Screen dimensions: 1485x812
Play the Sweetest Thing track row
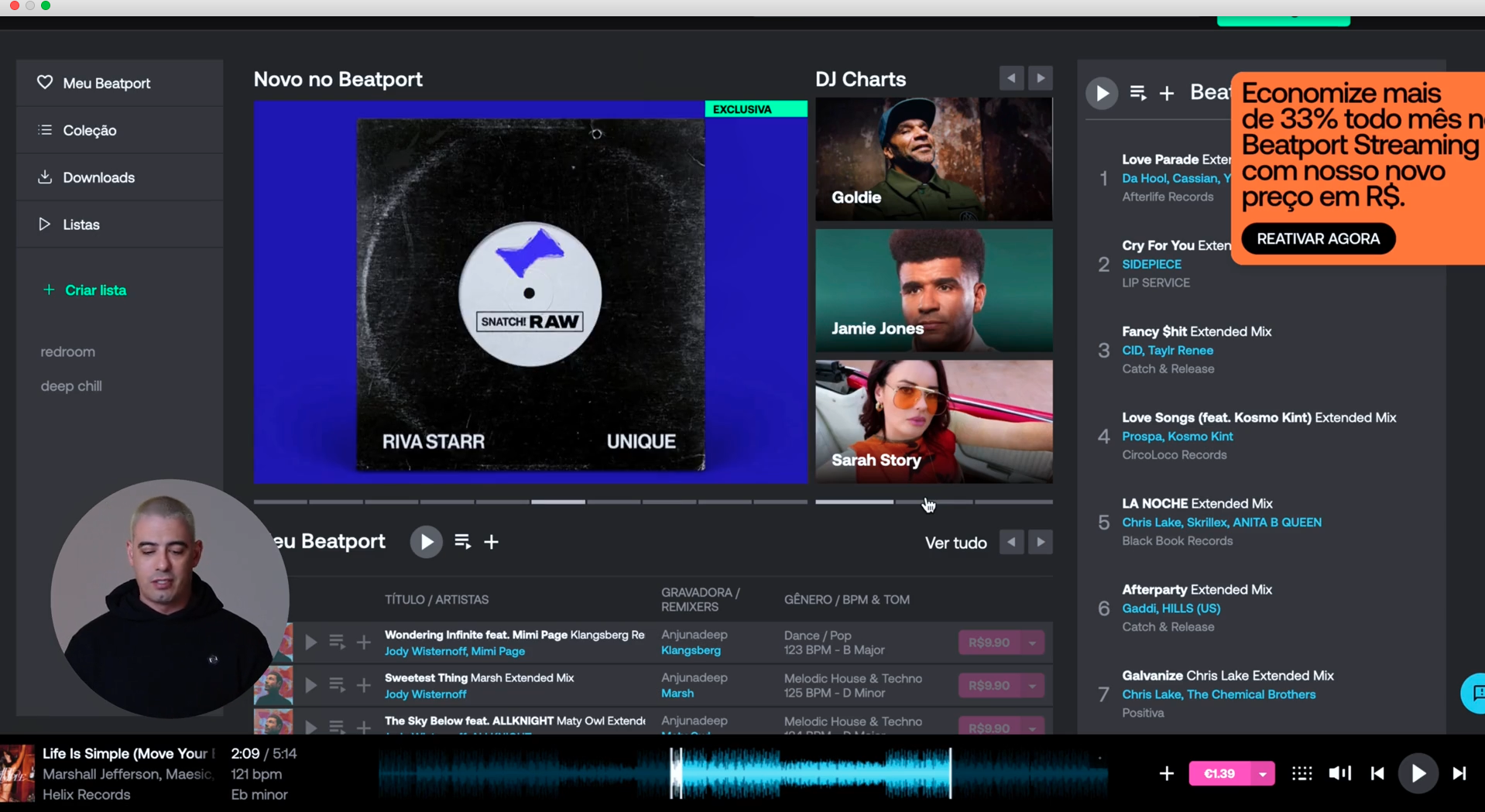310,686
